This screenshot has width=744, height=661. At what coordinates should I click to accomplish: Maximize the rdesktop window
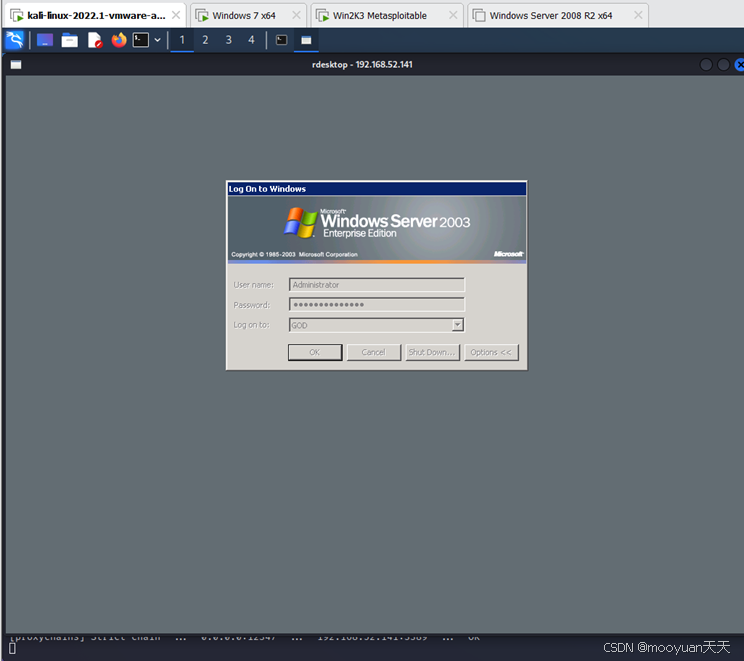[723, 65]
